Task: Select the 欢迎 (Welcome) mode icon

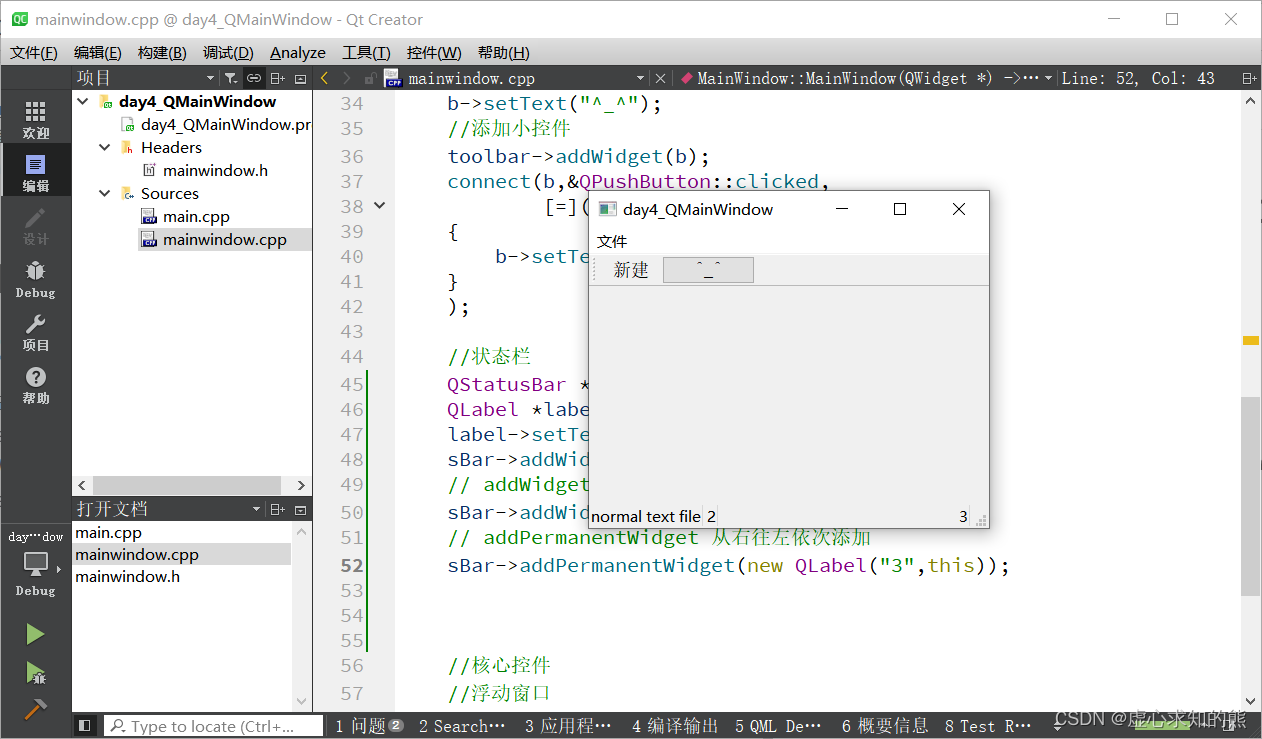Action: (x=36, y=118)
